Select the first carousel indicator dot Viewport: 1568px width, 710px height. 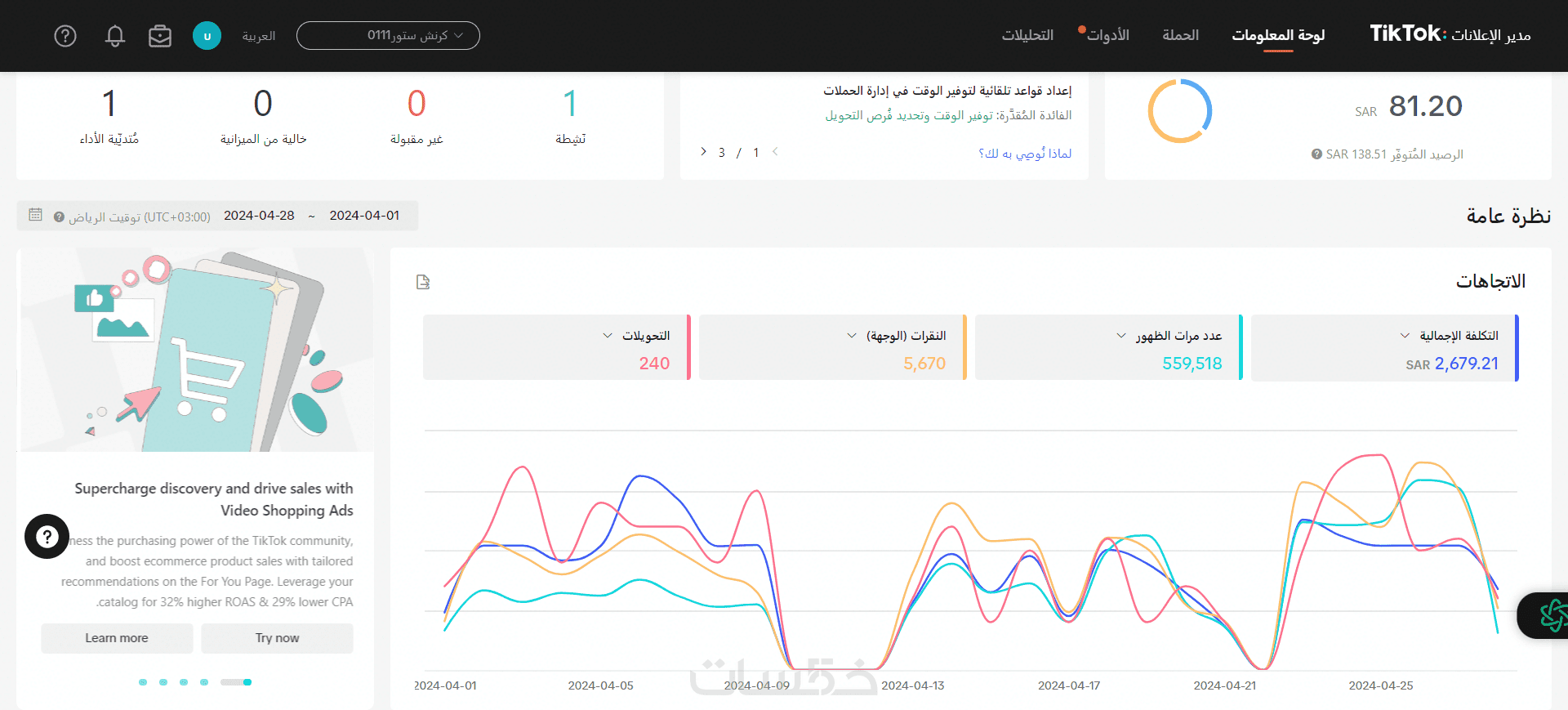click(143, 682)
